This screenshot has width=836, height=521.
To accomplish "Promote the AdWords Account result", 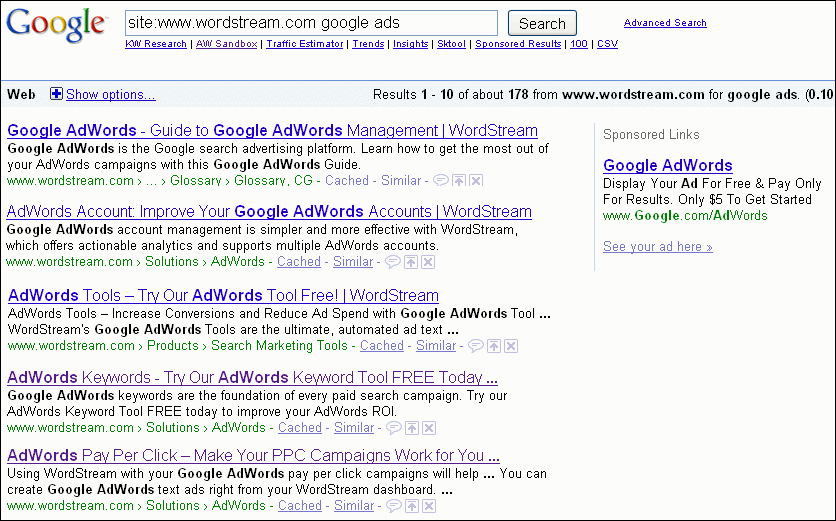I will pyautogui.click(x=411, y=262).
